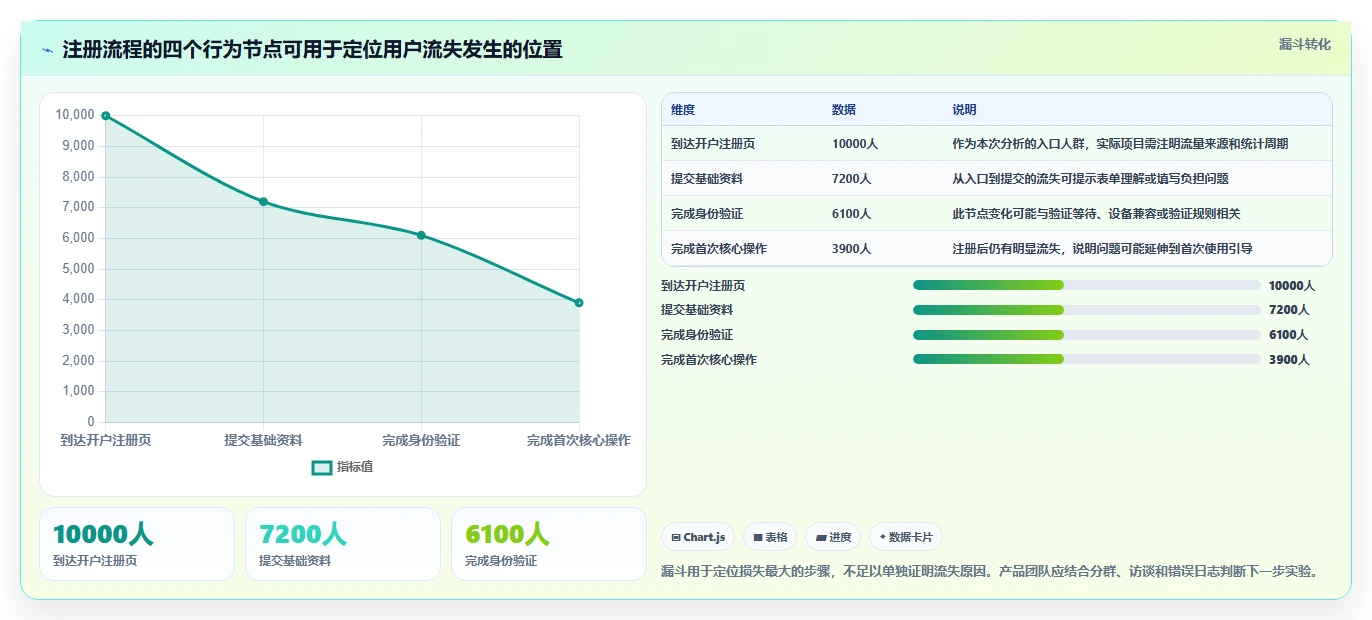The image size is (1372, 620).
Task: Click the description starting 注册后仍有明显流失
Action: click(1102, 249)
